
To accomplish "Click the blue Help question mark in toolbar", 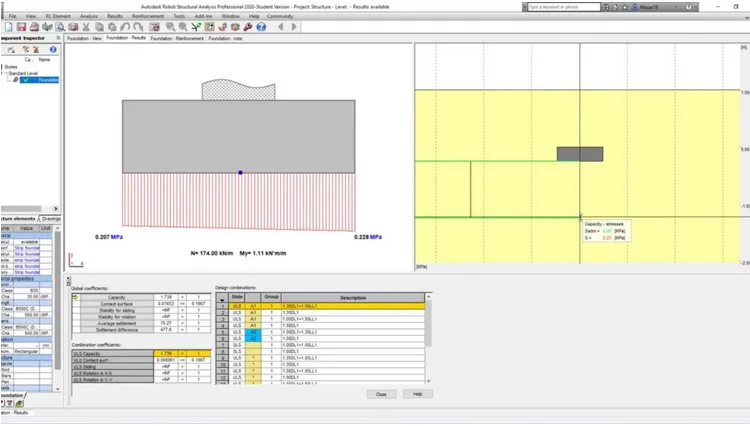I will pyautogui.click(x=261, y=27).
